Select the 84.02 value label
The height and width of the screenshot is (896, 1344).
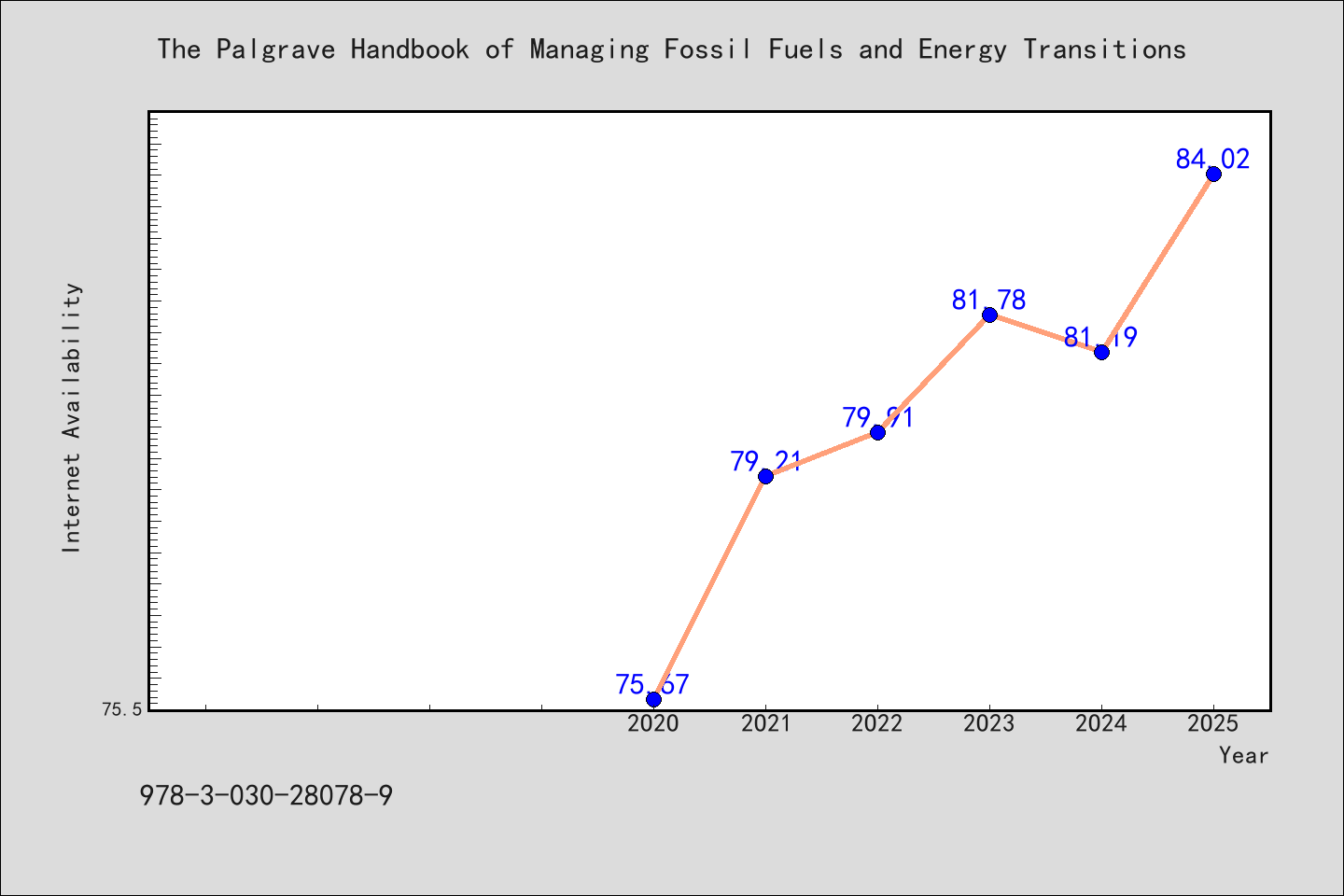point(1212,159)
